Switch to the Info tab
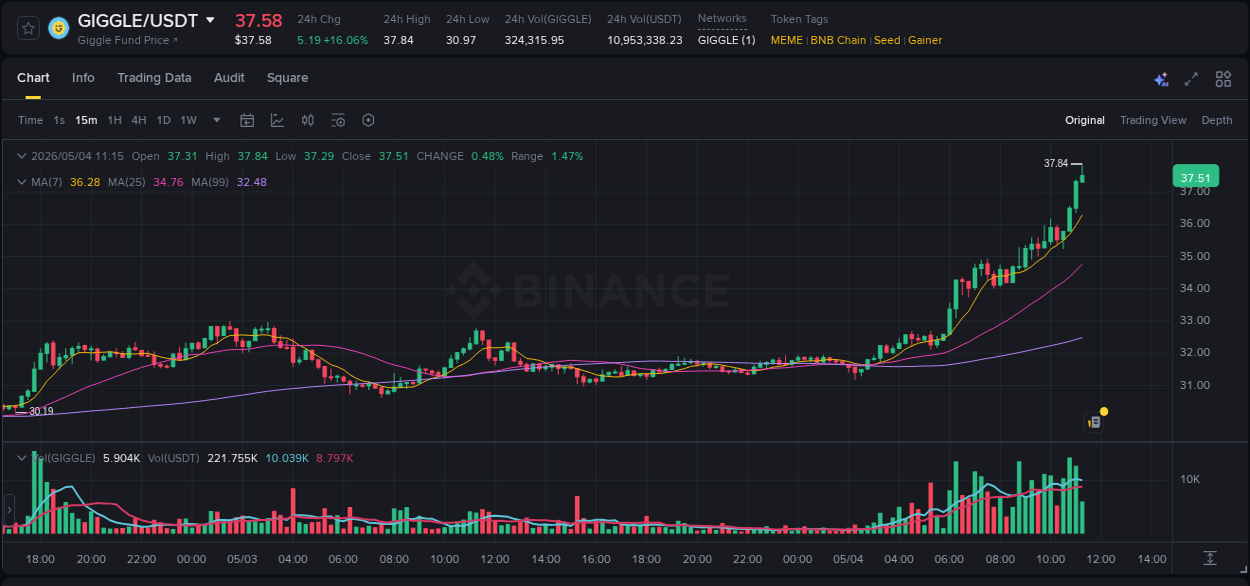The image size is (1250, 586). [83, 78]
